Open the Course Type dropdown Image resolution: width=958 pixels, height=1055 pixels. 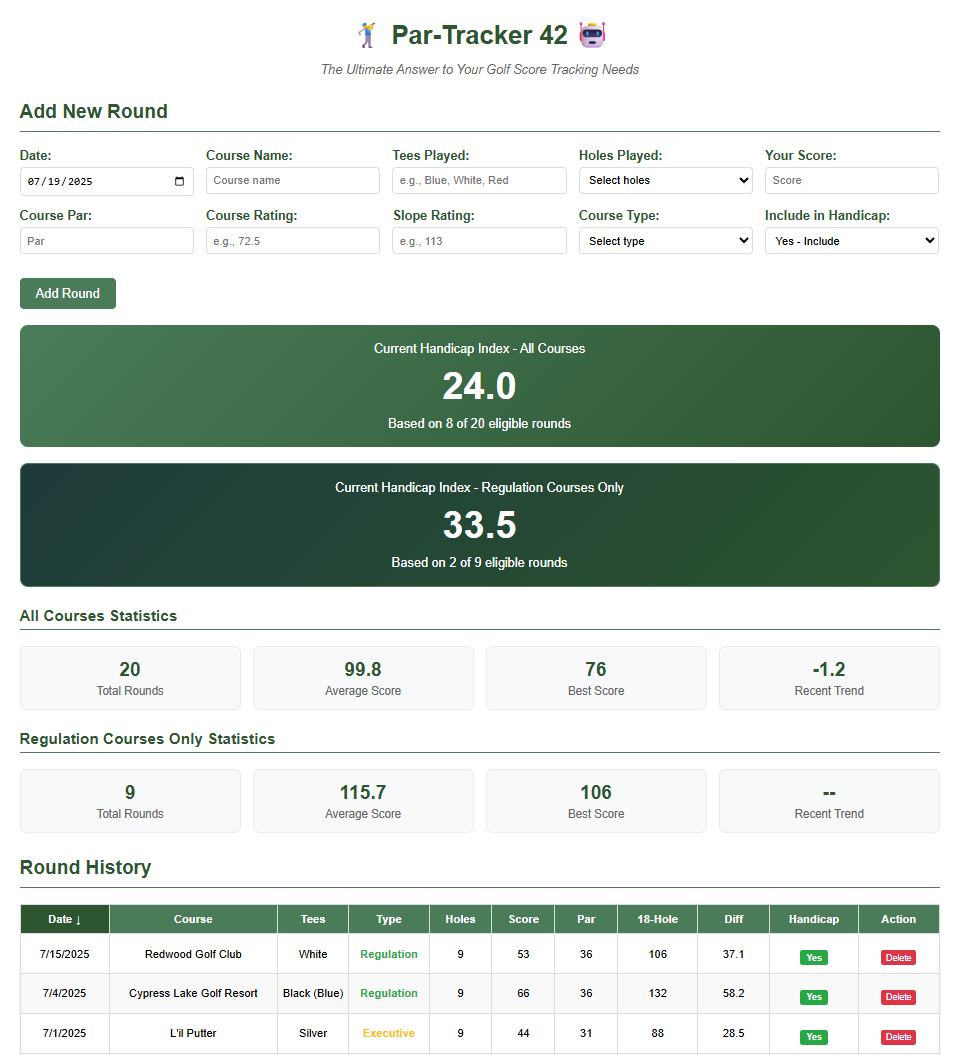[x=665, y=240]
